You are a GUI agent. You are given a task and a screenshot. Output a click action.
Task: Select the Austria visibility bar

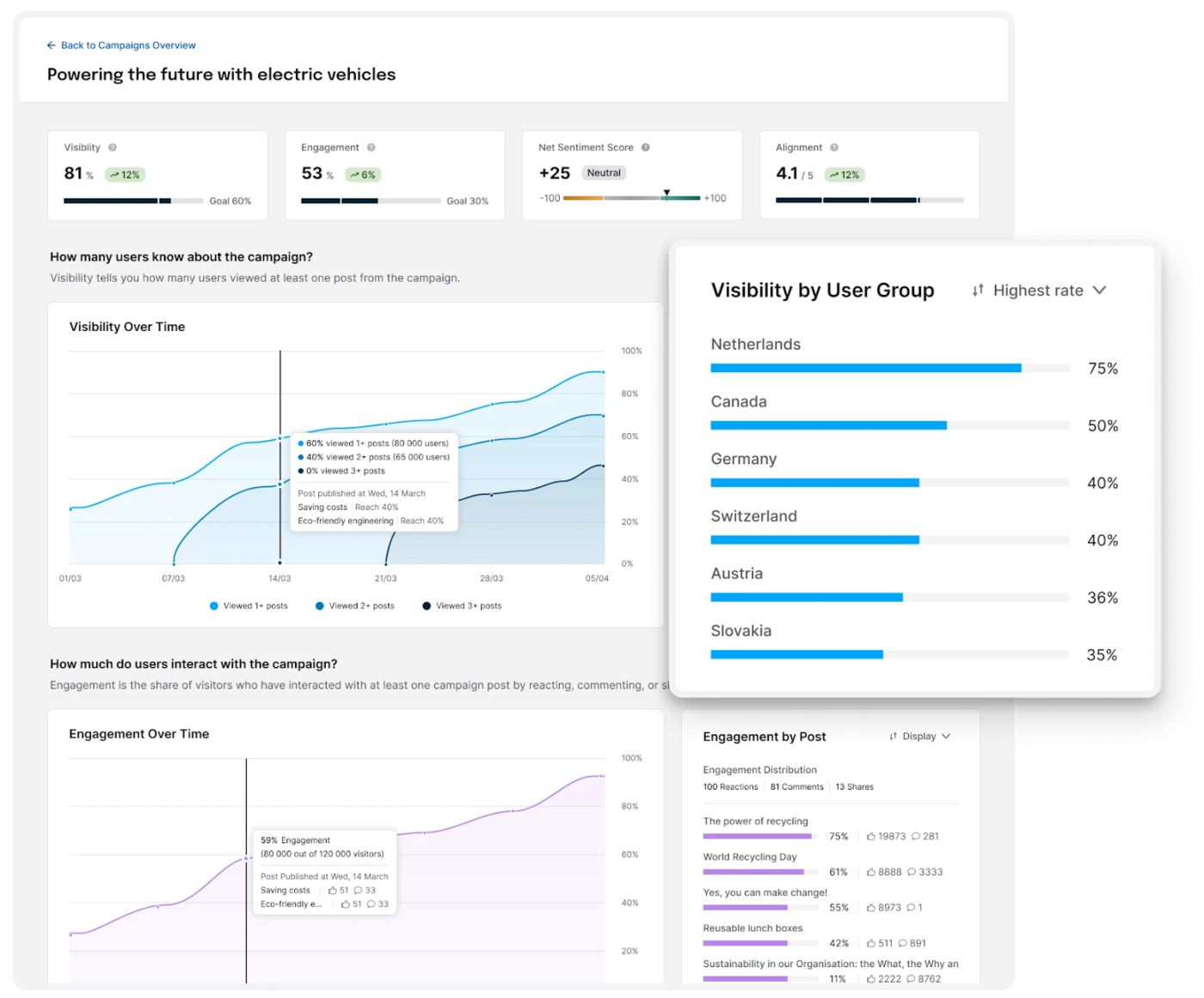click(890, 597)
